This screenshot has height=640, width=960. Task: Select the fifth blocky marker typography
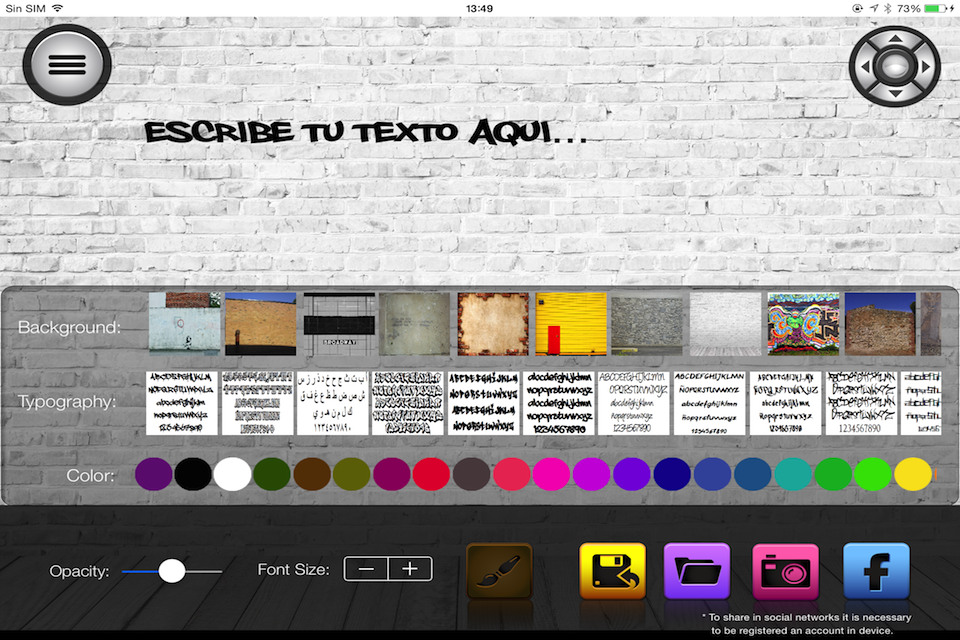coord(484,403)
